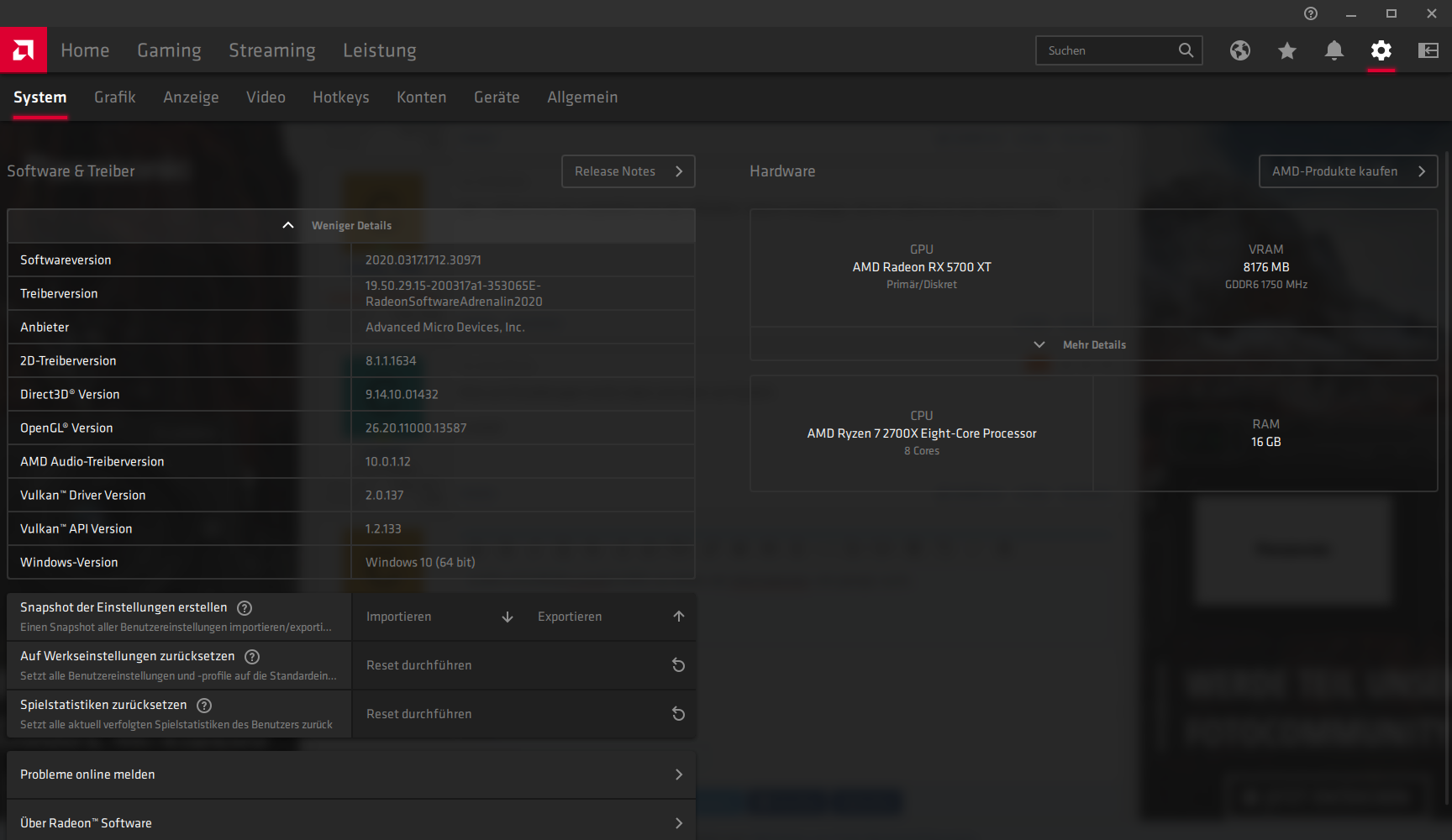Viewport: 1452px width, 840px height.
Task: Switch to the Video tab
Action: (266, 97)
